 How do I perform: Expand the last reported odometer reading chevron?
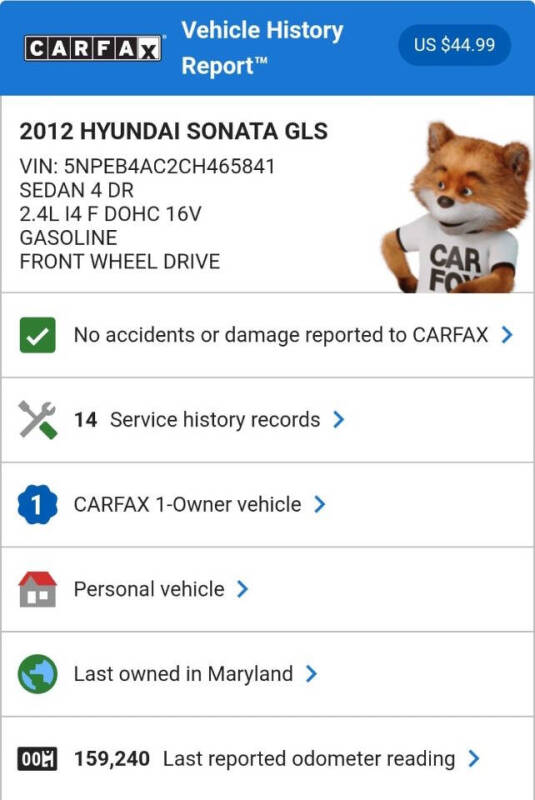474,759
